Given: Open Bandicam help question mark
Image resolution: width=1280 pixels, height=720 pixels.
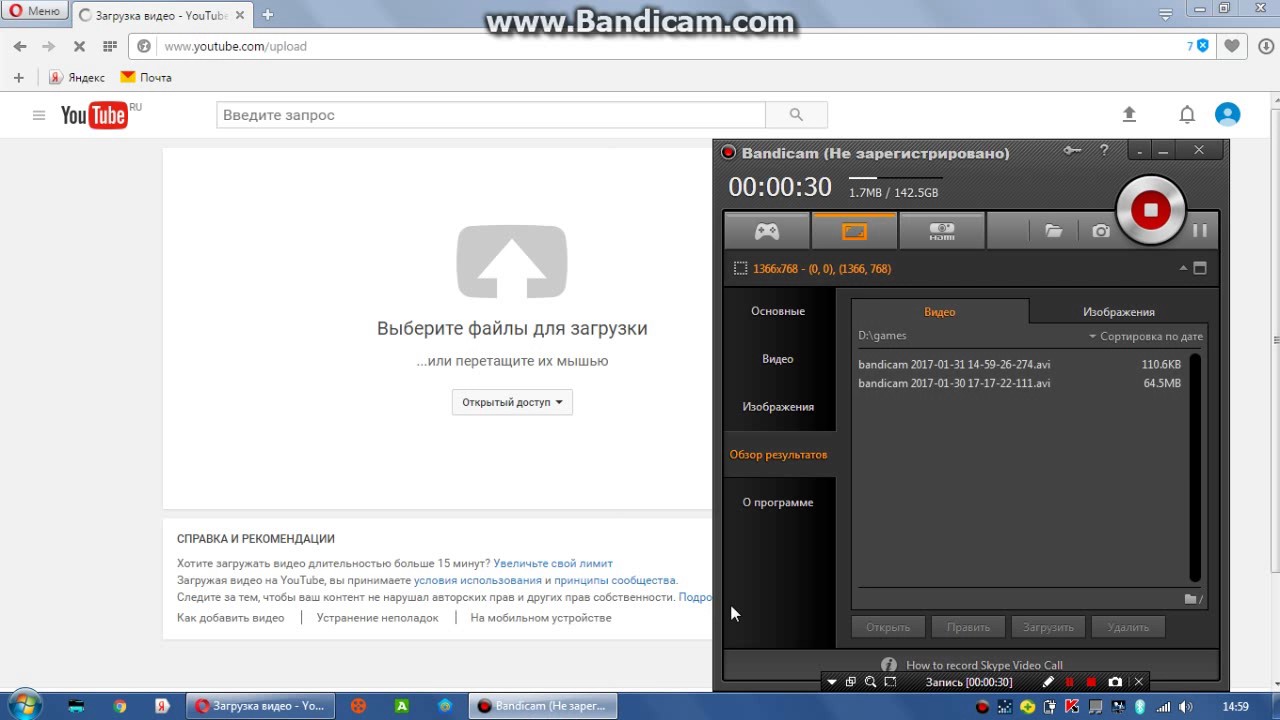Looking at the screenshot, I should pos(1104,151).
